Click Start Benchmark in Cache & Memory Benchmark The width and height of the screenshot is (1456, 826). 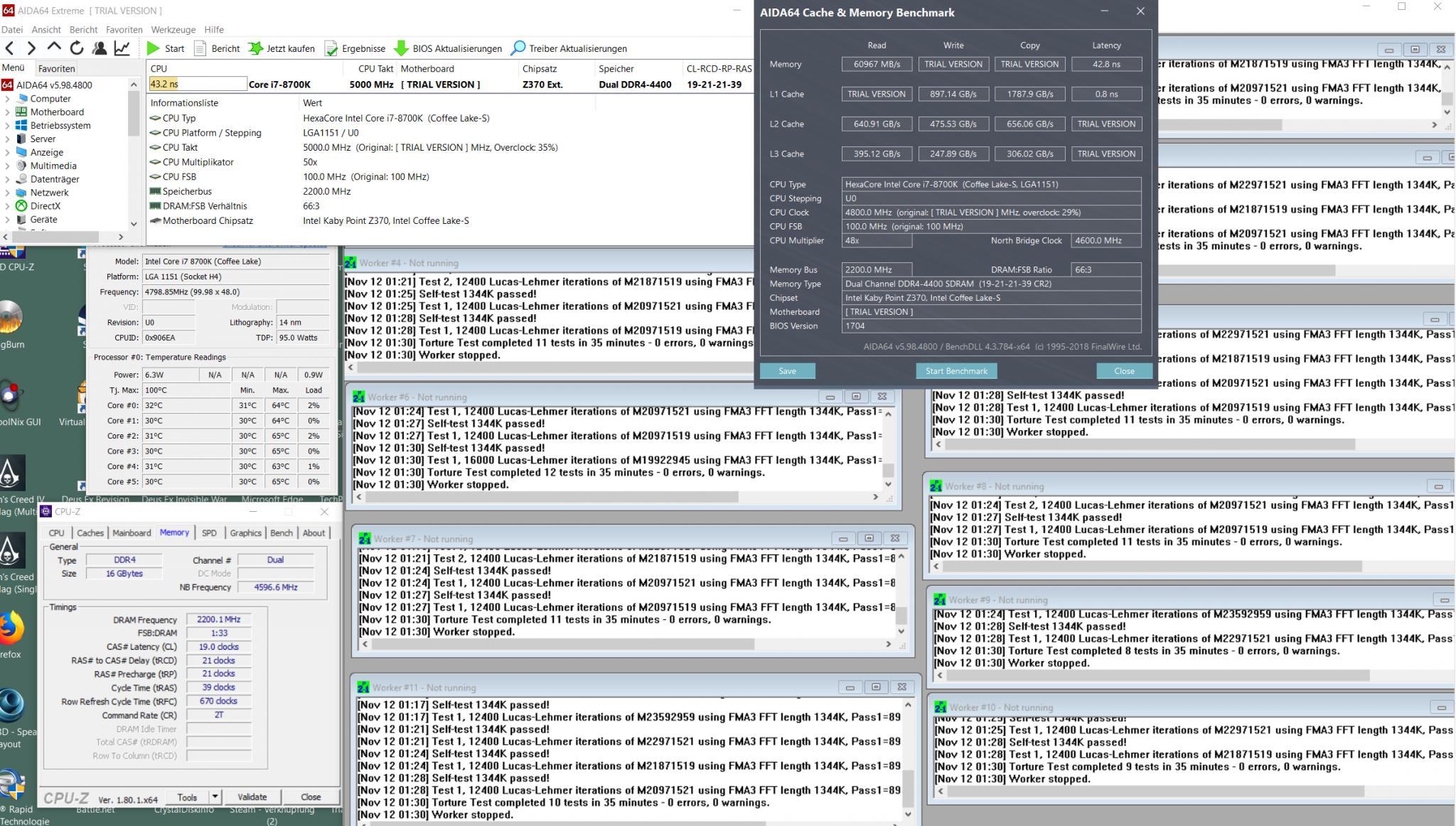[x=956, y=371]
